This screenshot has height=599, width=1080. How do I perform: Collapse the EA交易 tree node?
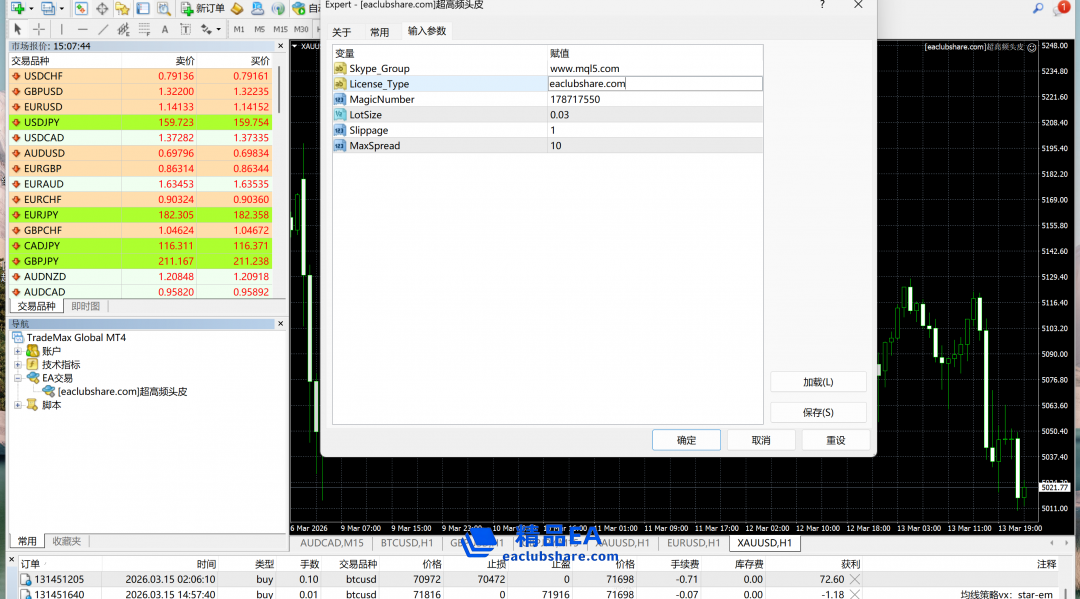pyautogui.click(x=18, y=378)
